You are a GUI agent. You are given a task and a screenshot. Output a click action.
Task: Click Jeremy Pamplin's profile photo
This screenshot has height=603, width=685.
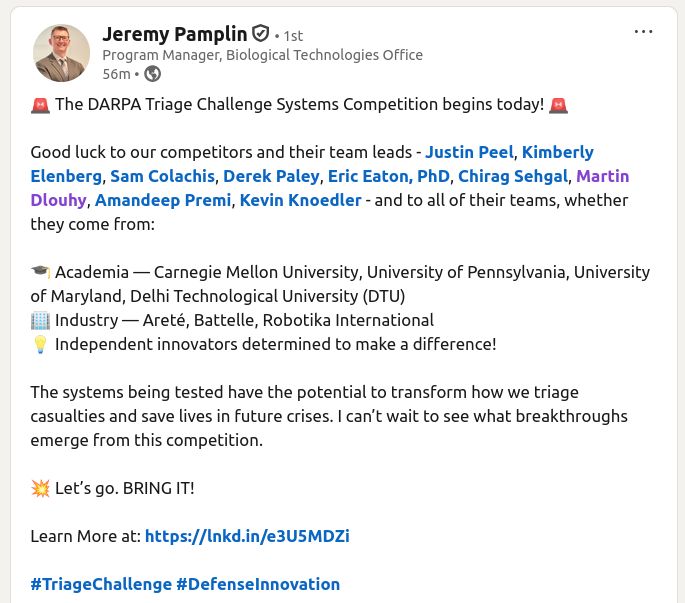coord(62,53)
